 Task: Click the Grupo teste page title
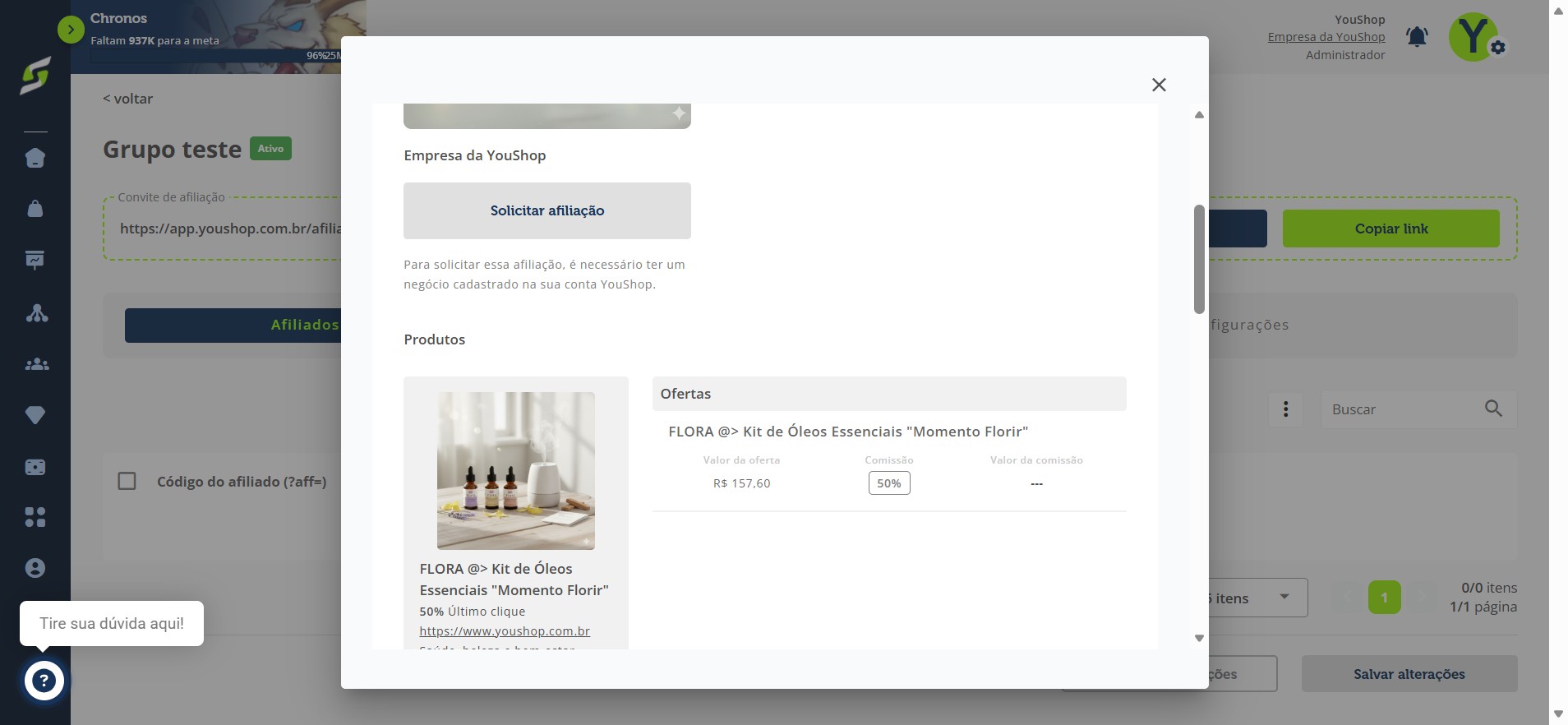tap(172, 150)
